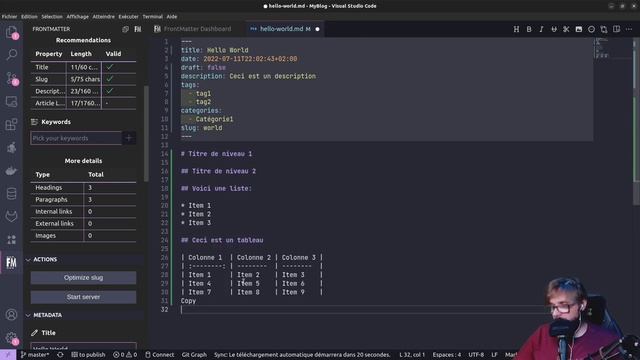The image size is (640, 360).
Task: Click Connect in the status bar
Action: click(160, 355)
